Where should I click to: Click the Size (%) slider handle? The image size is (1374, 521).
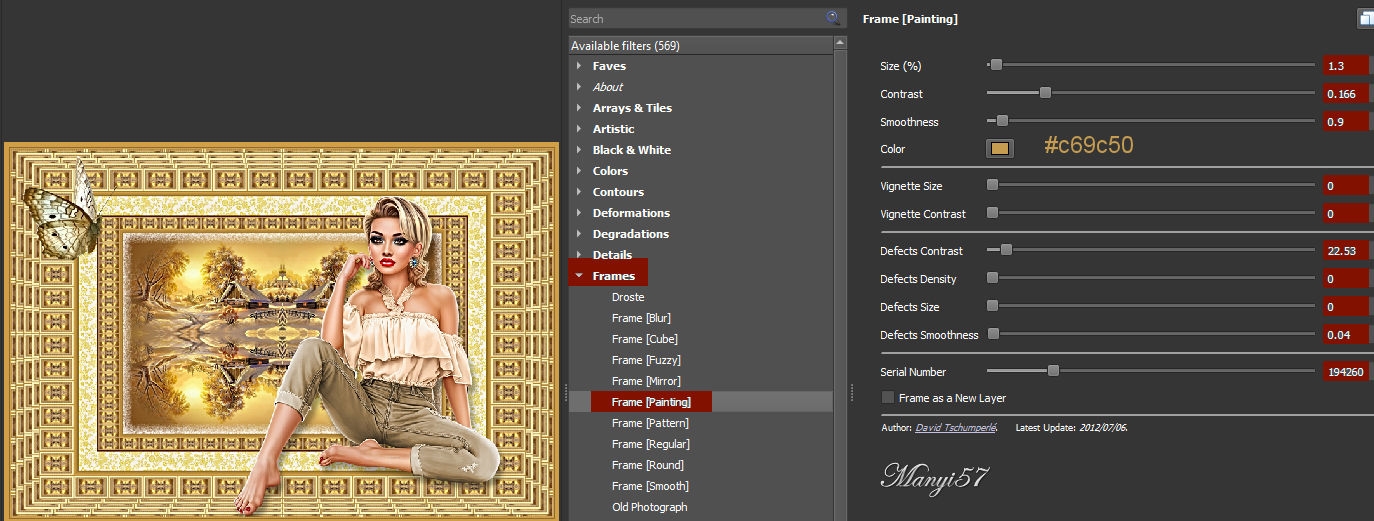[995, 65]
